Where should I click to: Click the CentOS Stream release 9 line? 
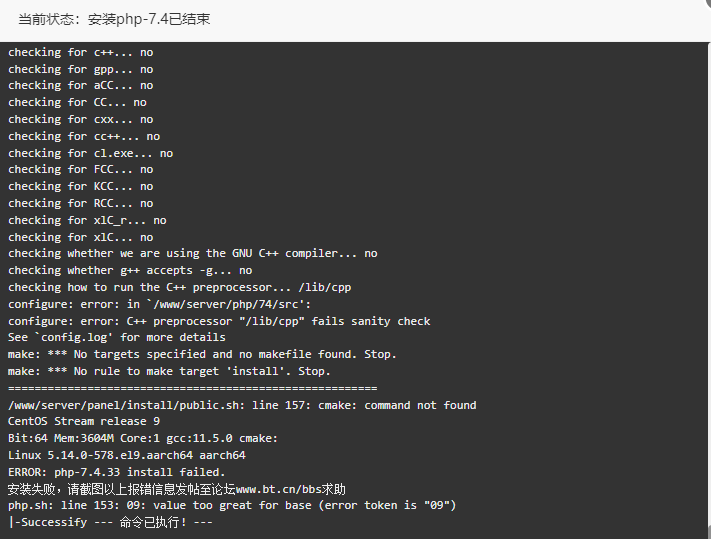click(x=84, y=422)
